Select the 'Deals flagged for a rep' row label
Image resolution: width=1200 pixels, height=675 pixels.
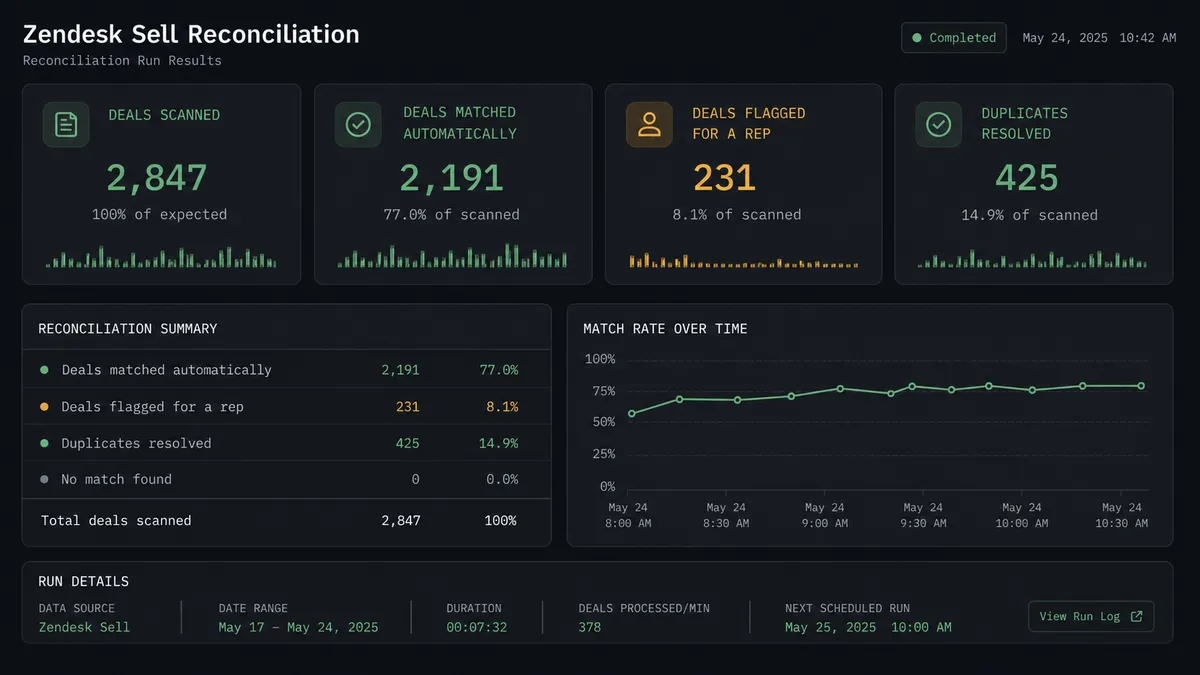coord(152,407)
